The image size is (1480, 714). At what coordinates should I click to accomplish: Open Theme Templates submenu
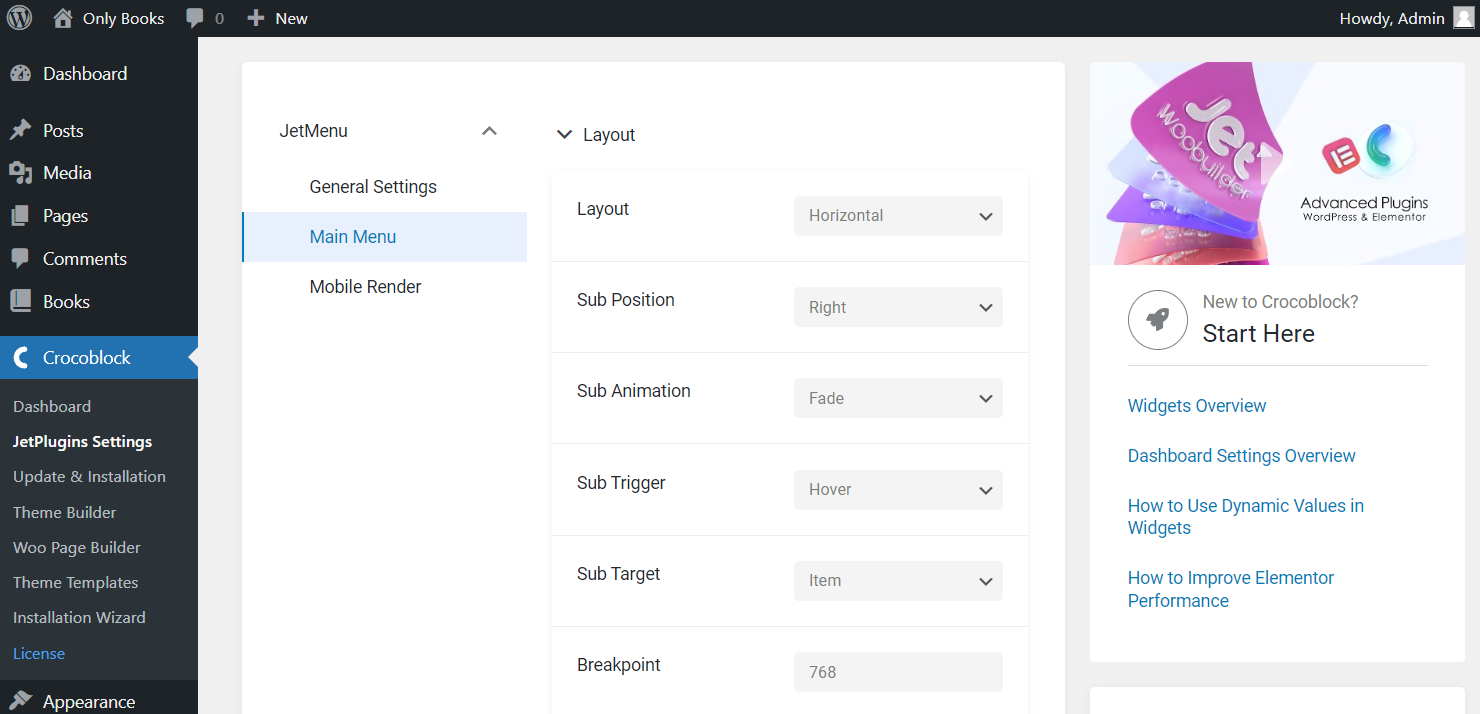point(76,583)
